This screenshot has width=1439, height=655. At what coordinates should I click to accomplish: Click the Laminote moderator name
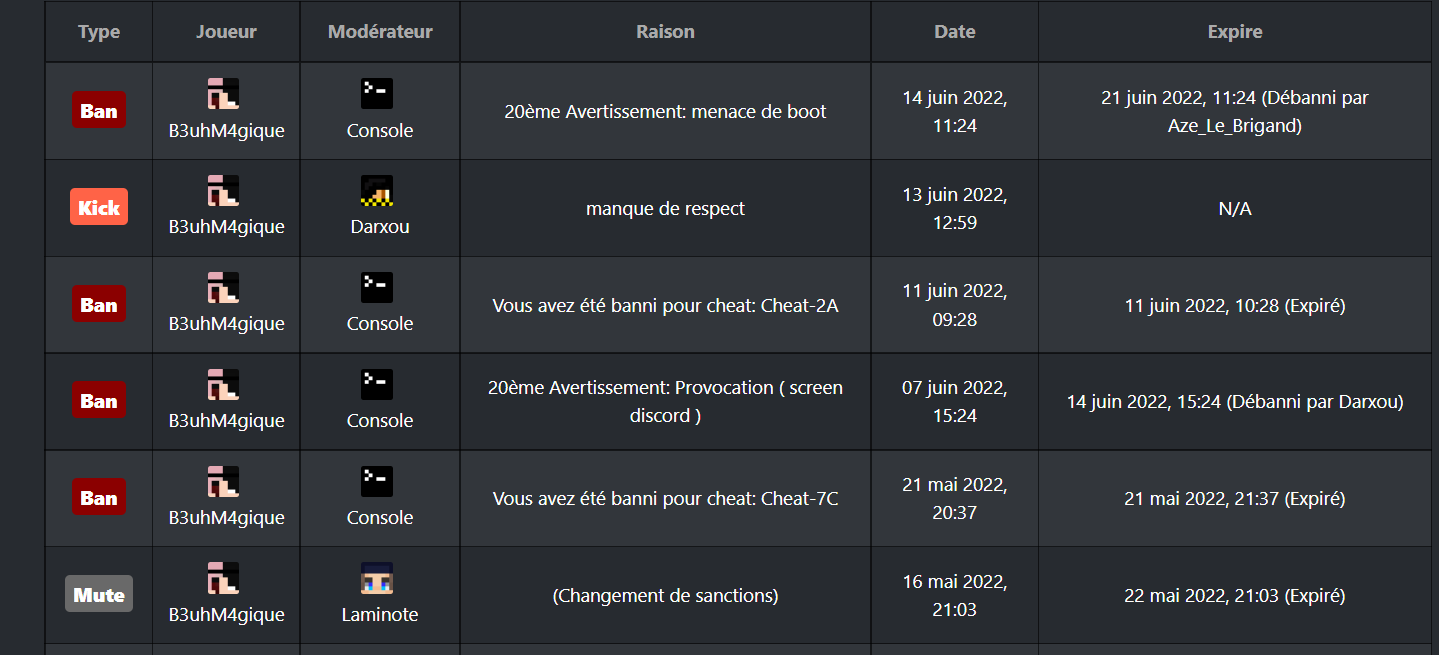[x=380, y=614]
